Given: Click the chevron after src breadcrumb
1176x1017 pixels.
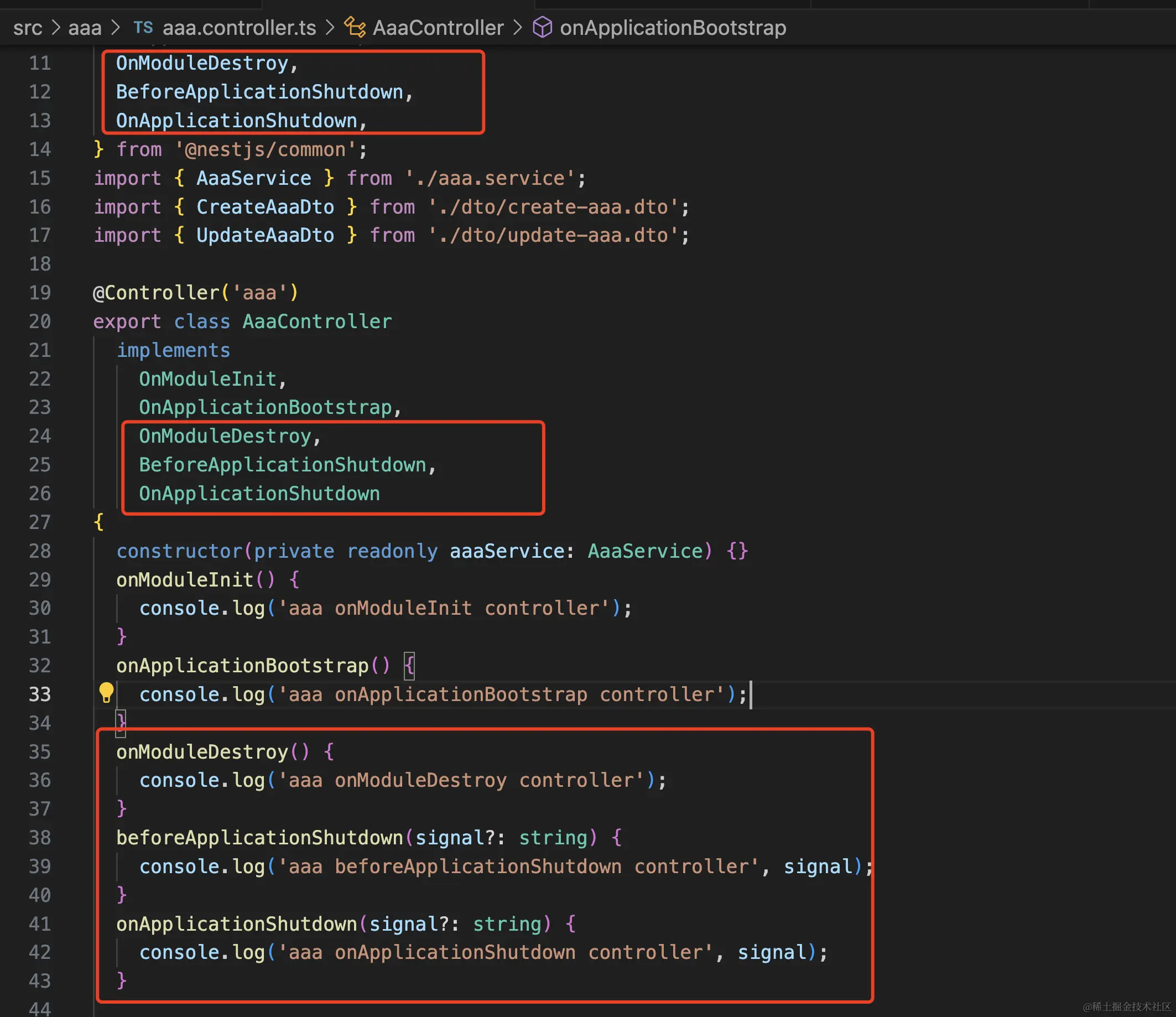Looking at the screenshot, I should point(56,27).
